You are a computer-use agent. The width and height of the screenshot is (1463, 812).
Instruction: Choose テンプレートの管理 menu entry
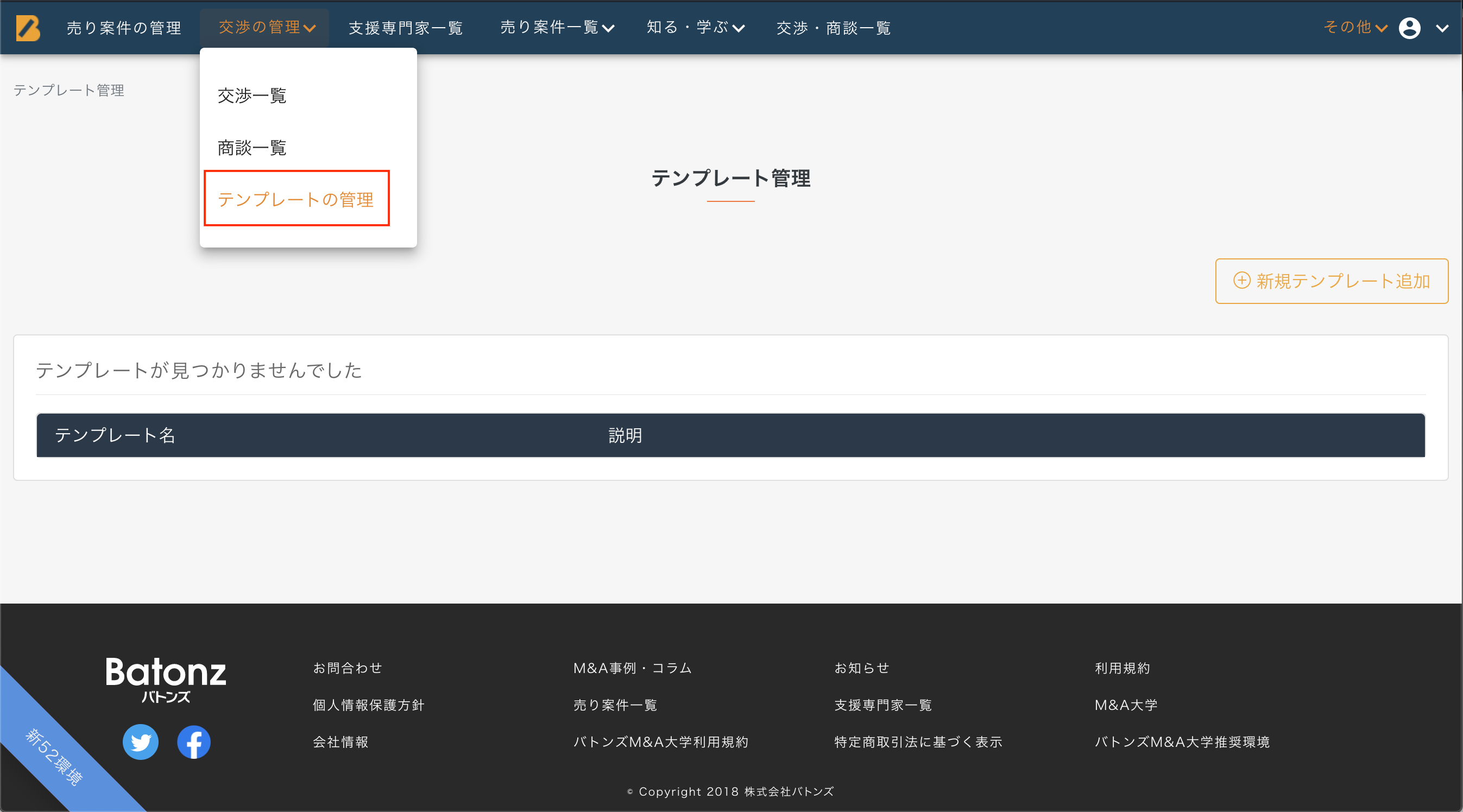pyautogui.click(x=296, y=199)
